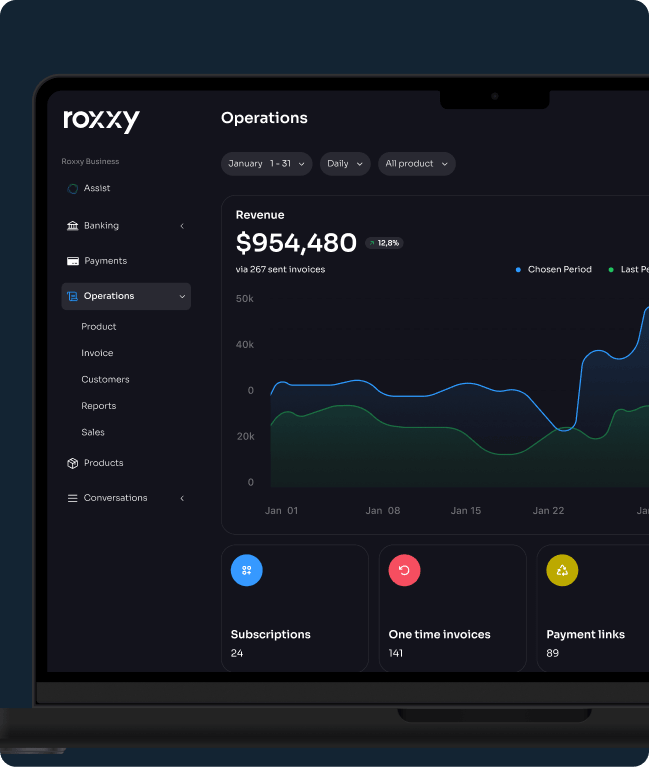Click the Payments card icon
Screen dimensions: 650x767
coord(72,261)
